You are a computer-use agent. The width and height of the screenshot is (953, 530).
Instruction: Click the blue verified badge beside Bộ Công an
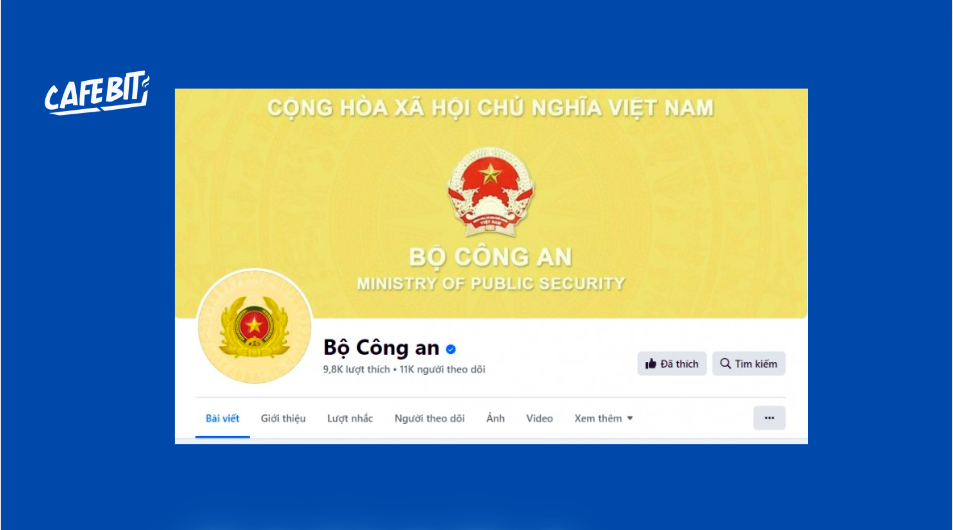[450, 349]
